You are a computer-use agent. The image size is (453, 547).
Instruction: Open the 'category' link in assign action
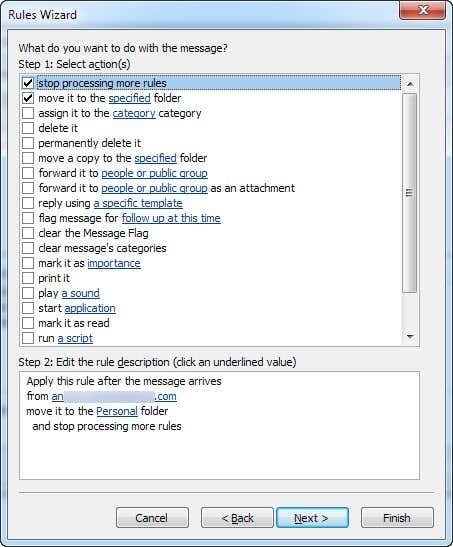tap(134, 113)
